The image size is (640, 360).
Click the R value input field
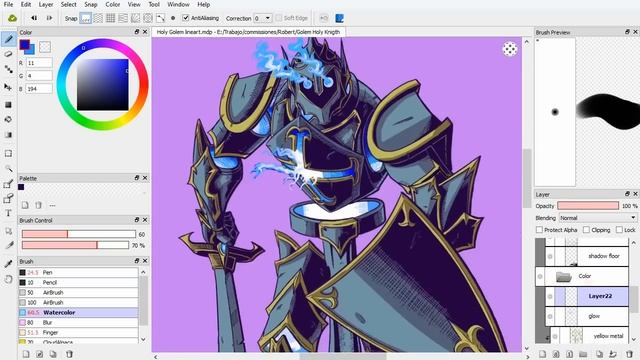click(39, 63)
